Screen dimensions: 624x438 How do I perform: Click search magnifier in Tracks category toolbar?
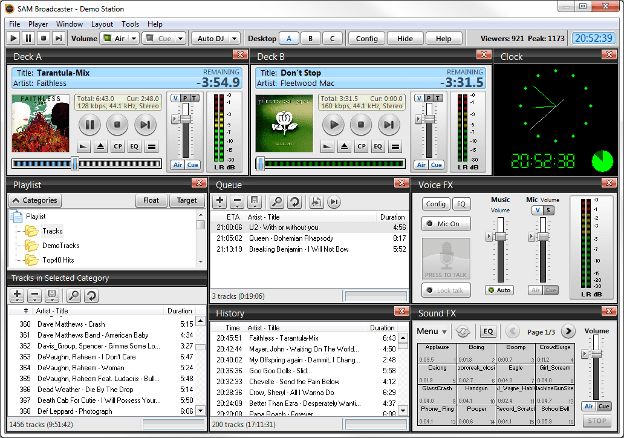coord(74,296)
